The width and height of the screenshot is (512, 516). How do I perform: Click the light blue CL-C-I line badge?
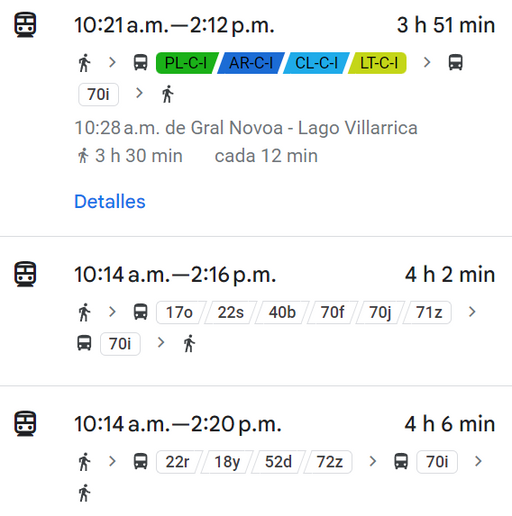tap(316, 63)
